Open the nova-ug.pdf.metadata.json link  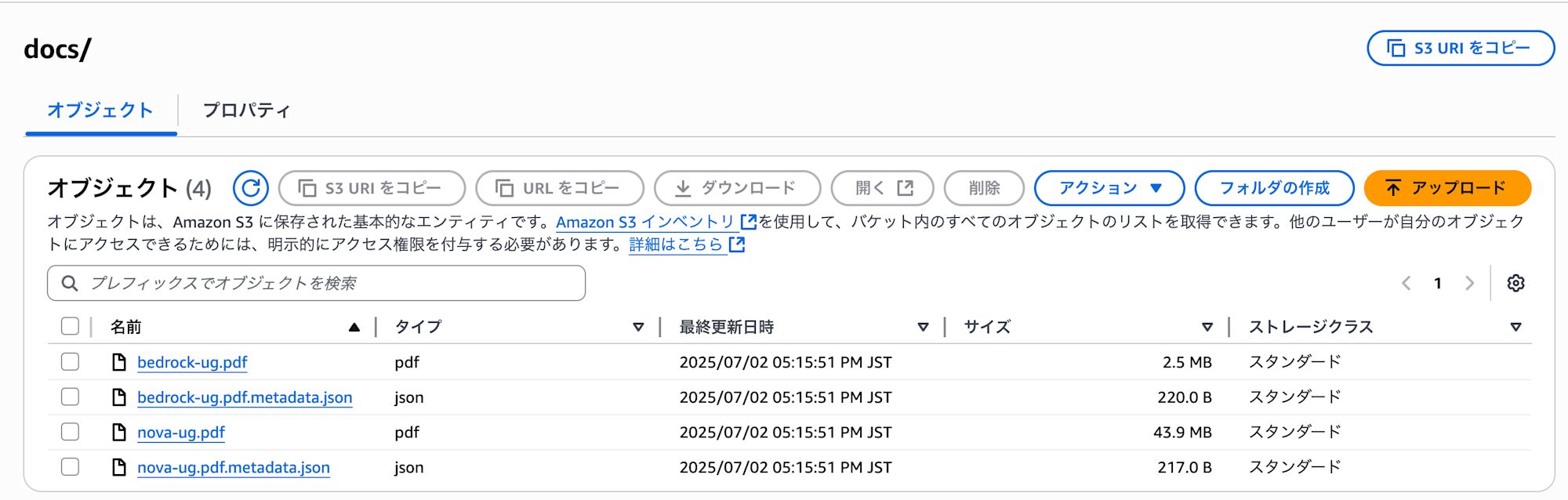pyautogui.click(x=234, y=468)
